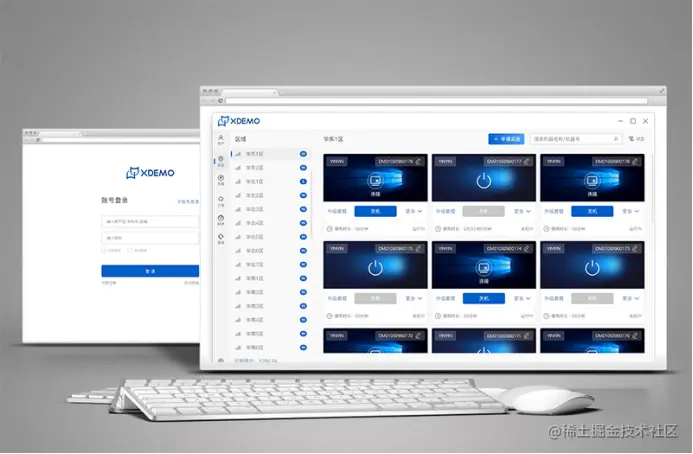Click the 华东1区 heading above the cards
Viewport: 693px width, 454px height.
click(x=333, y=139)
